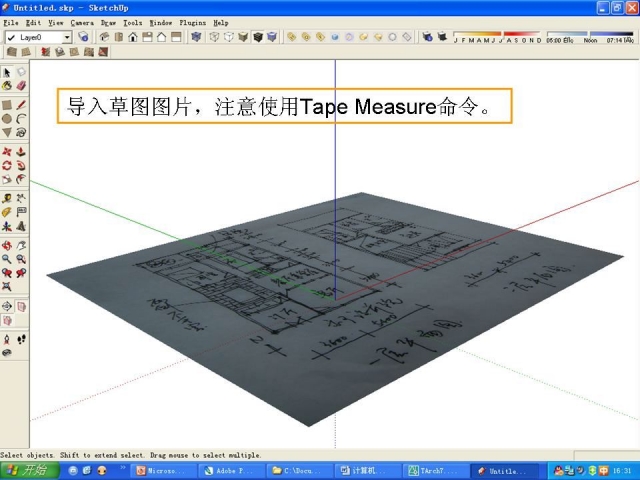Open the Shadow Settings dialog icon
Viewport: 640px width, 480px height.
click(x=427, y=37)
